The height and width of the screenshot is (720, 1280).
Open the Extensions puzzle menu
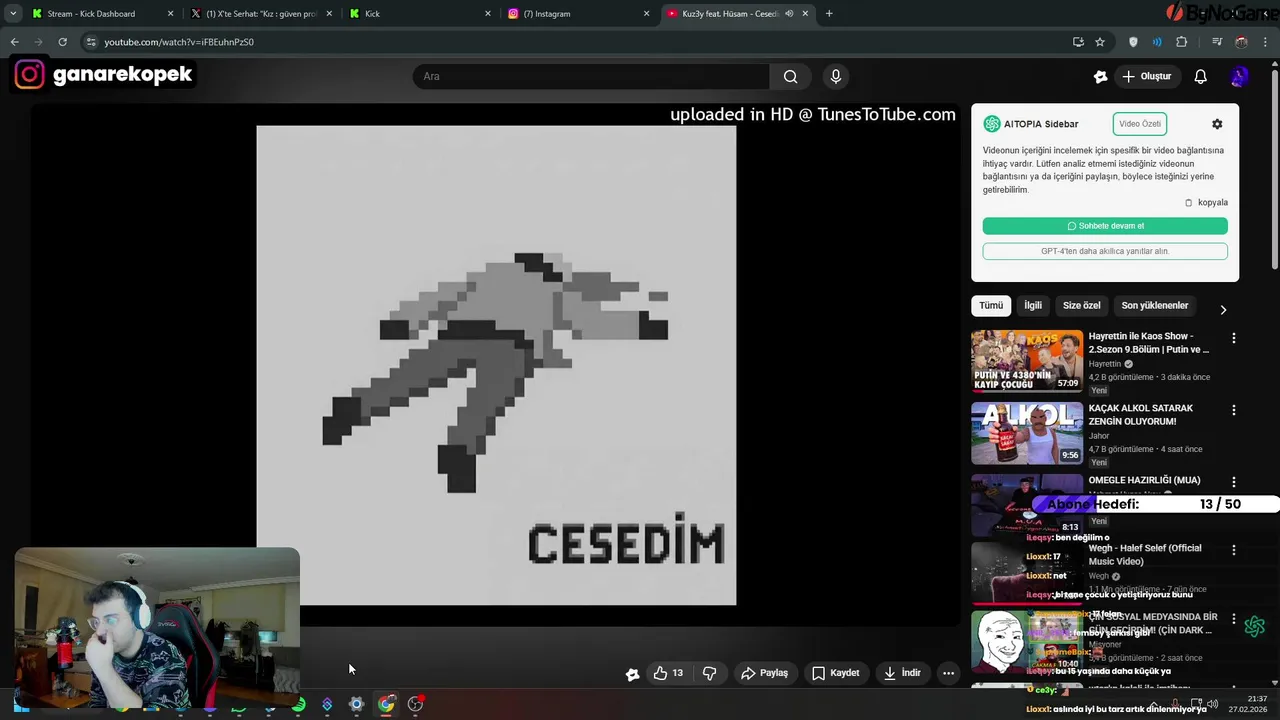click(x=1182, y=42)
